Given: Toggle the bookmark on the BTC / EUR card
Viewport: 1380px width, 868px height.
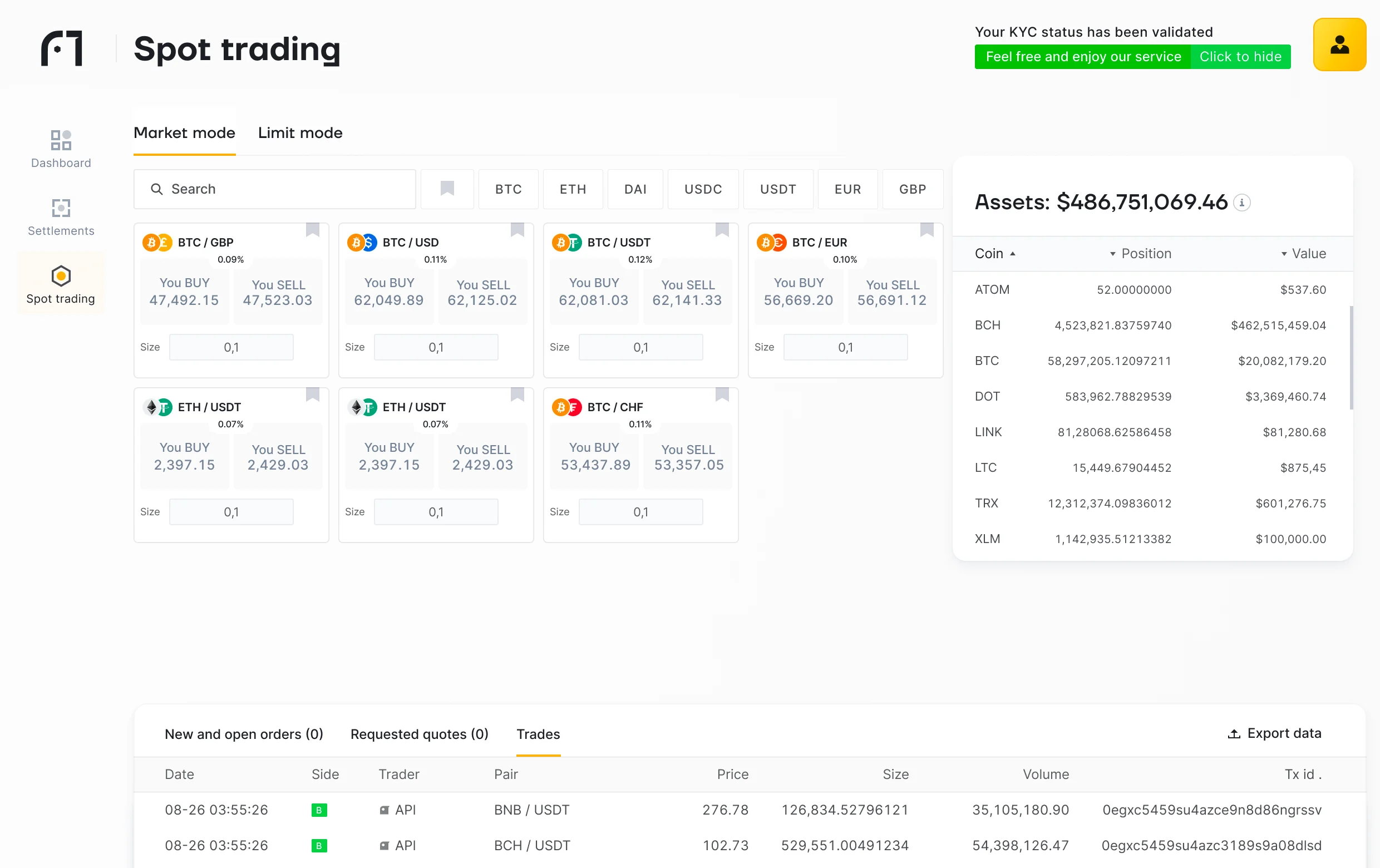Looking at the screenshot, I should tap(927, 229).
